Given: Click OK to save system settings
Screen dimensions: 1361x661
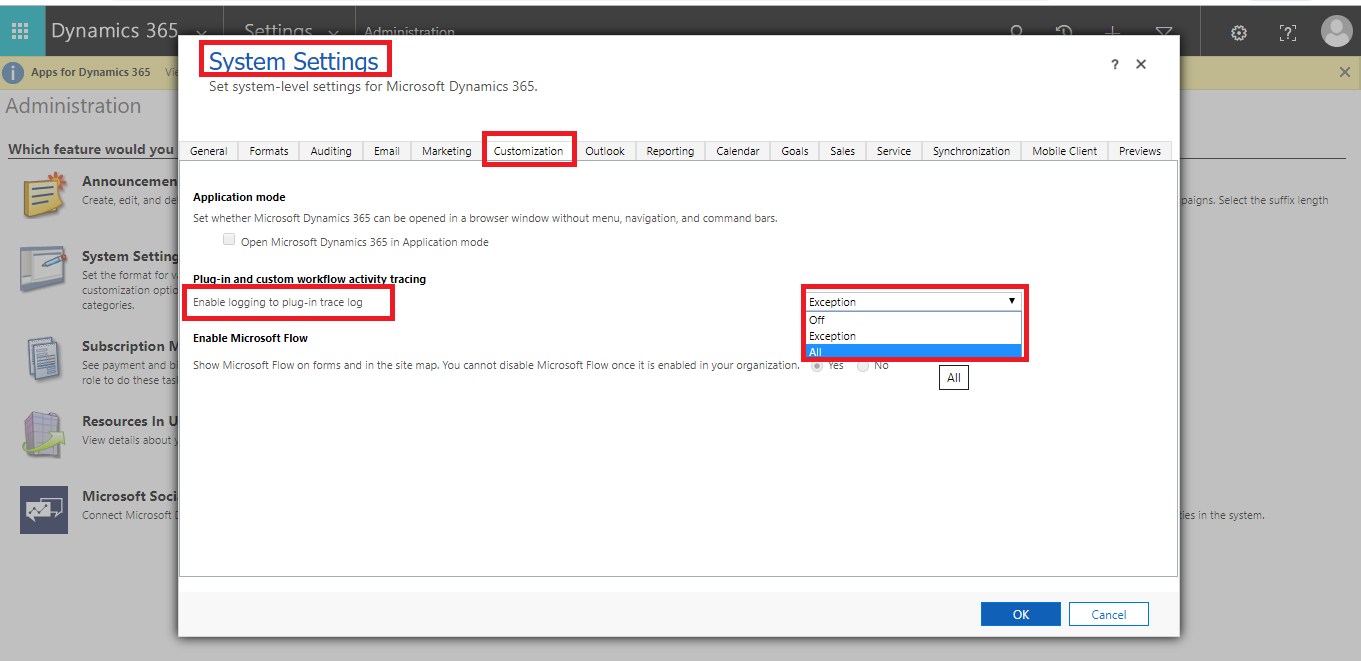Looking at the screenshot, I should point(1020,613).
